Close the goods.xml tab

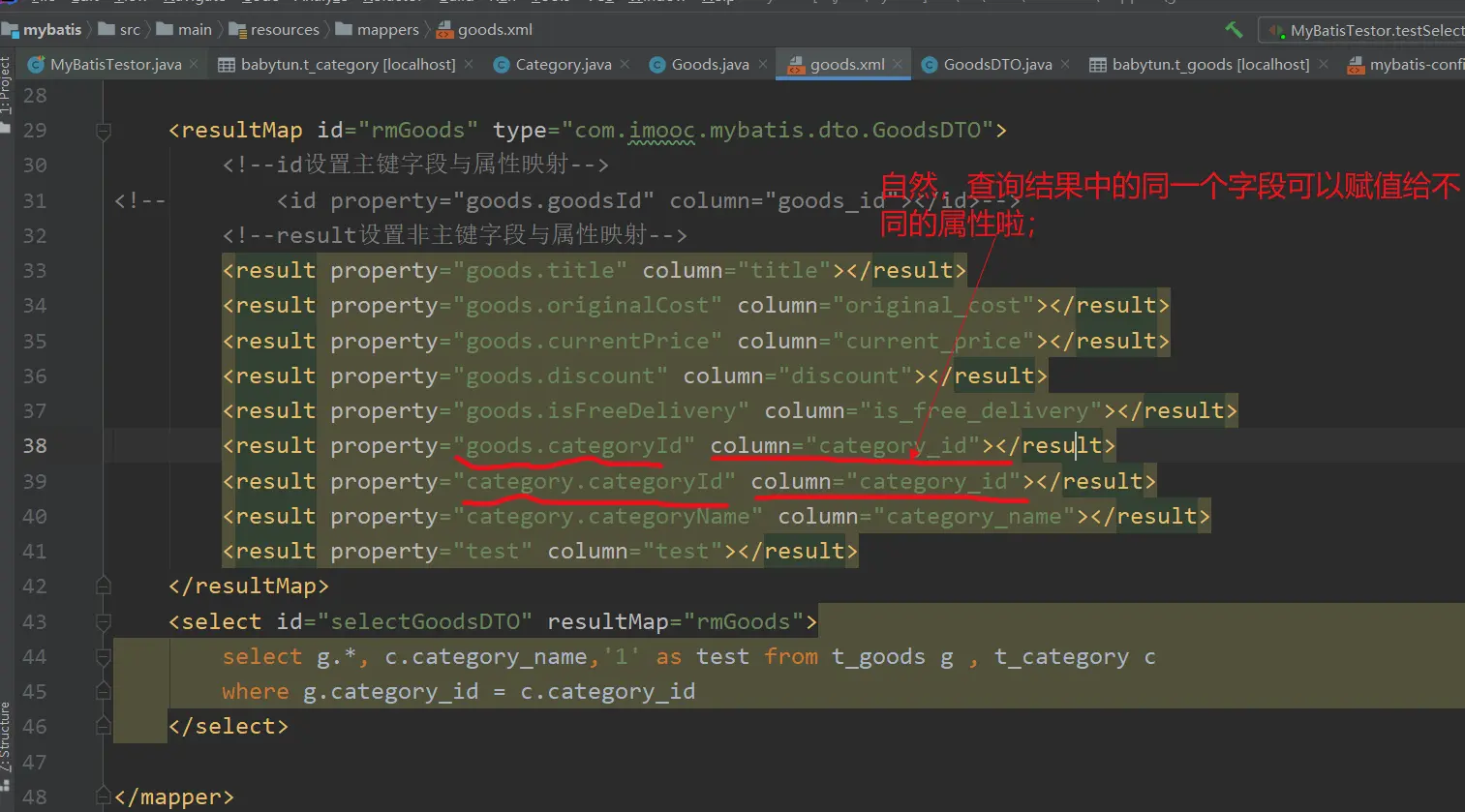[898, 64]
